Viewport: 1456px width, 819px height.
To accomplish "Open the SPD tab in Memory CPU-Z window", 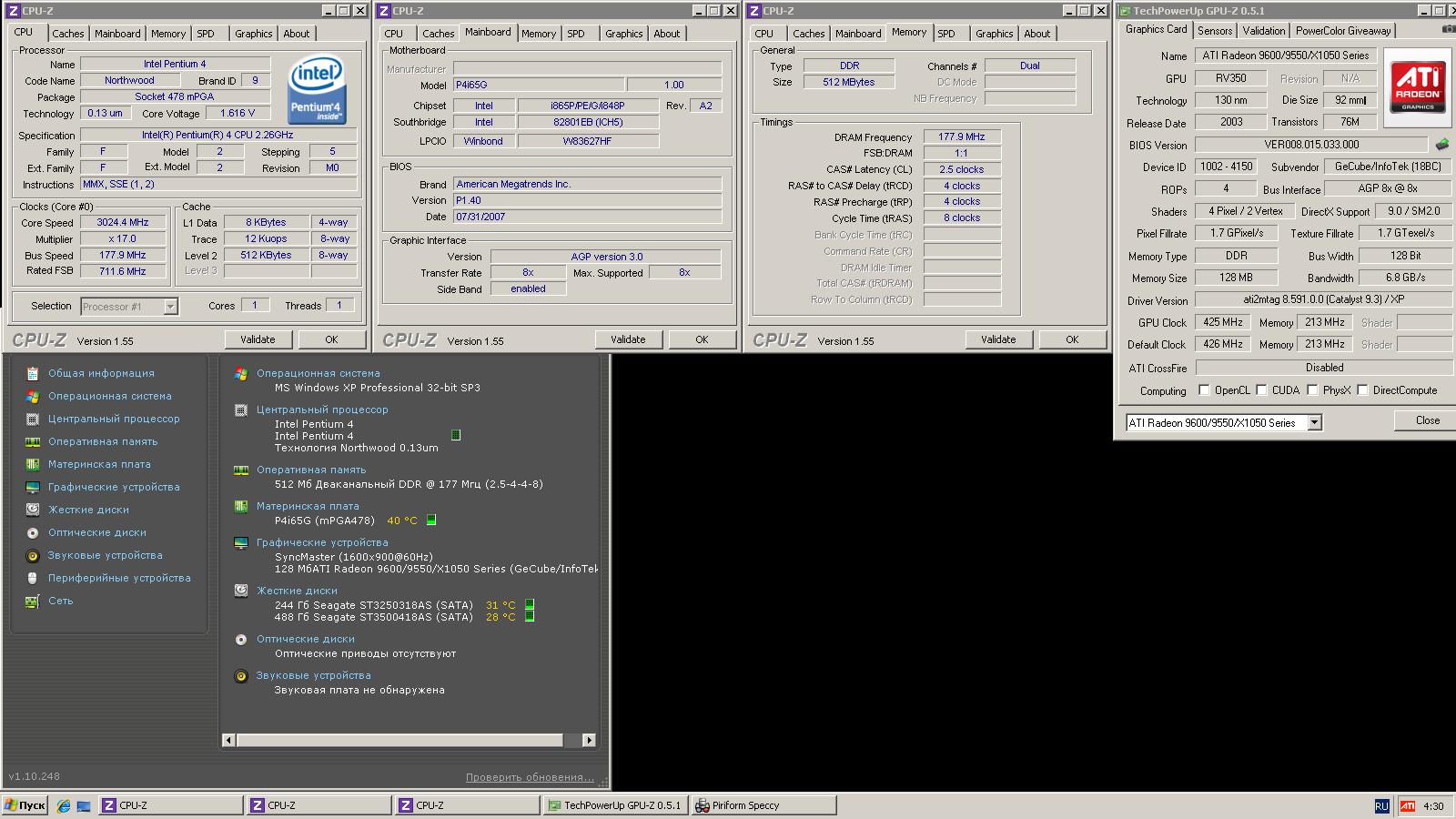I will pos(946,34).
